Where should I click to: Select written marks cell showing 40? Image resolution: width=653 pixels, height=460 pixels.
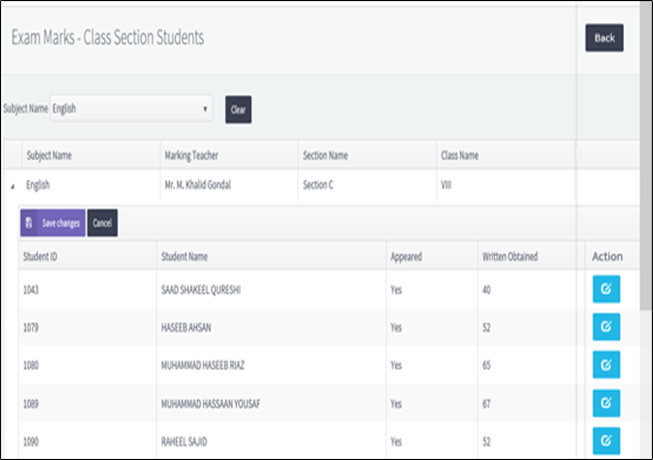pyautogui.click(x=486, y=291)
